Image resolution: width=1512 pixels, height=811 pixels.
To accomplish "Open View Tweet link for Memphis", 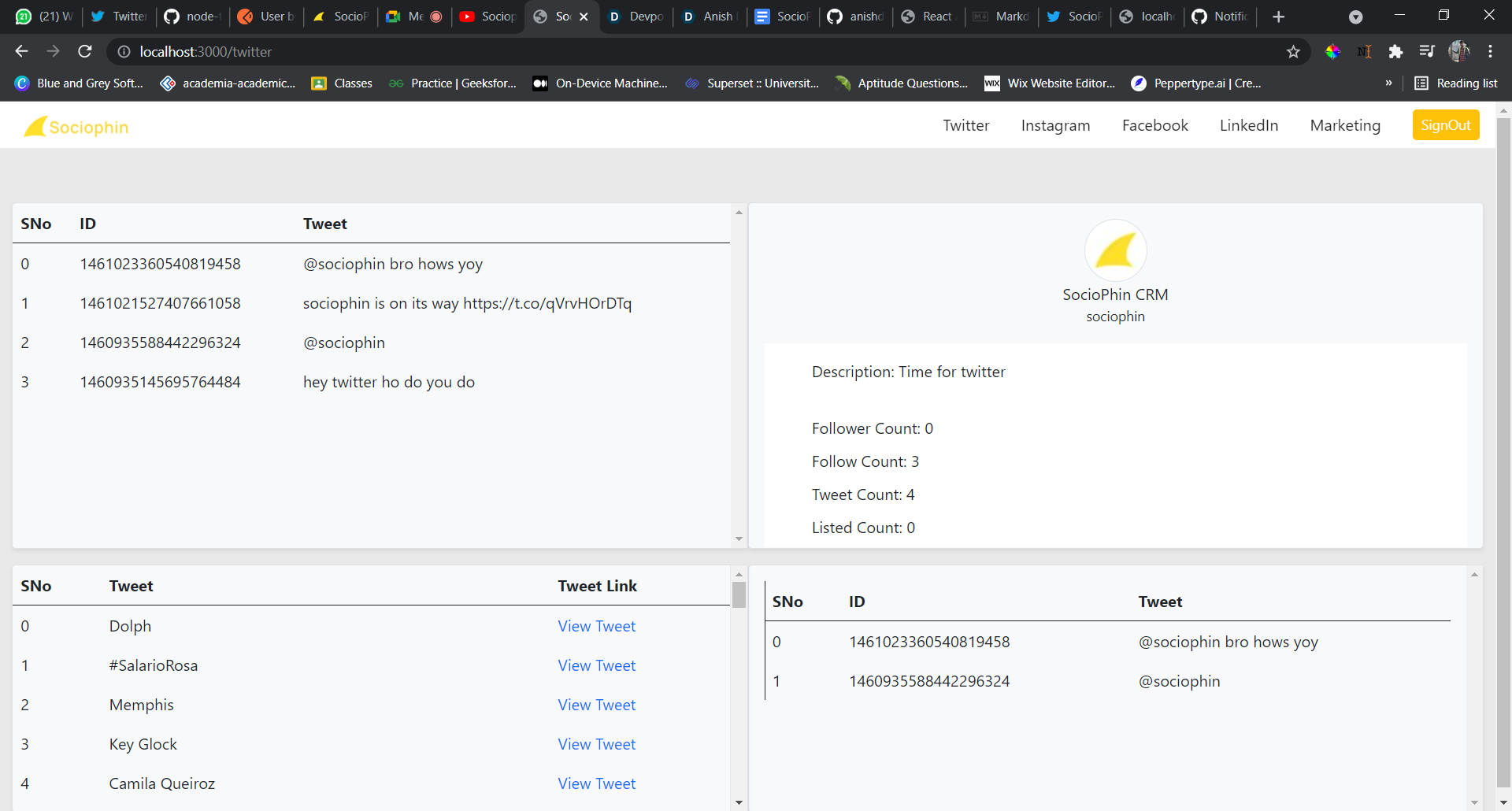I will click(596, 705).
